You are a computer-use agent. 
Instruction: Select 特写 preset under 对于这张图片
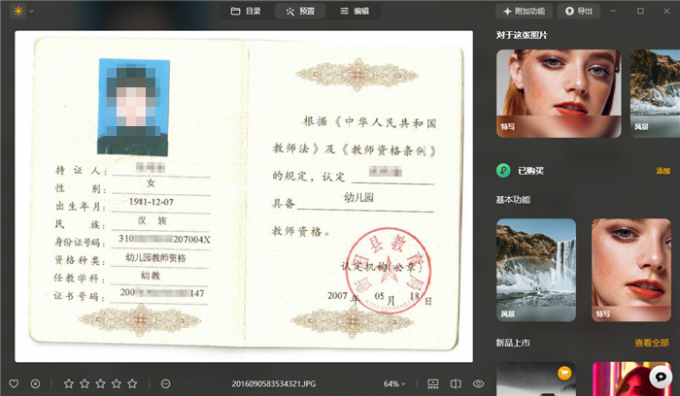[559, 93]
